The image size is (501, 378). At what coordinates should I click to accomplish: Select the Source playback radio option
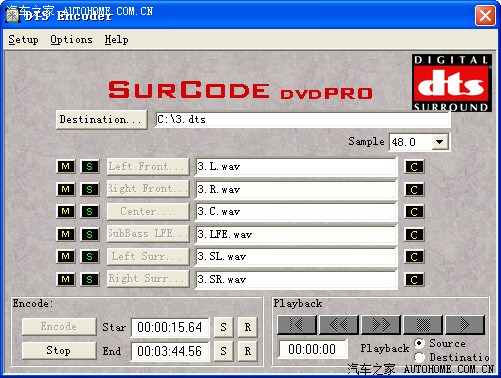(420, 343)
